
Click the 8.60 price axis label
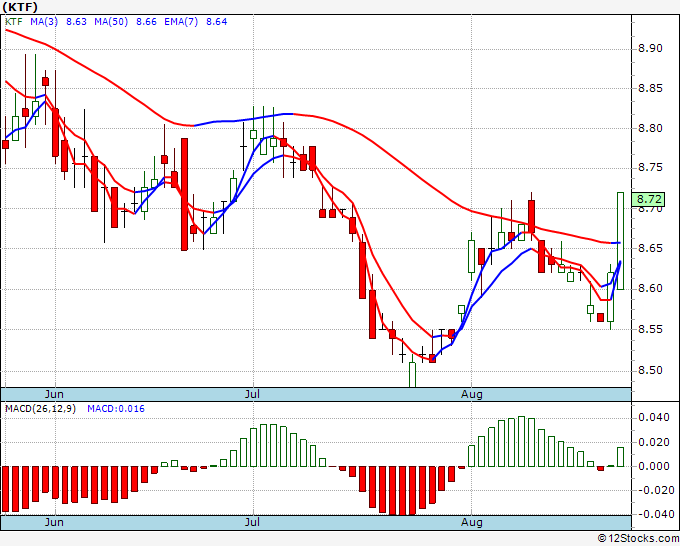(650, 288)
